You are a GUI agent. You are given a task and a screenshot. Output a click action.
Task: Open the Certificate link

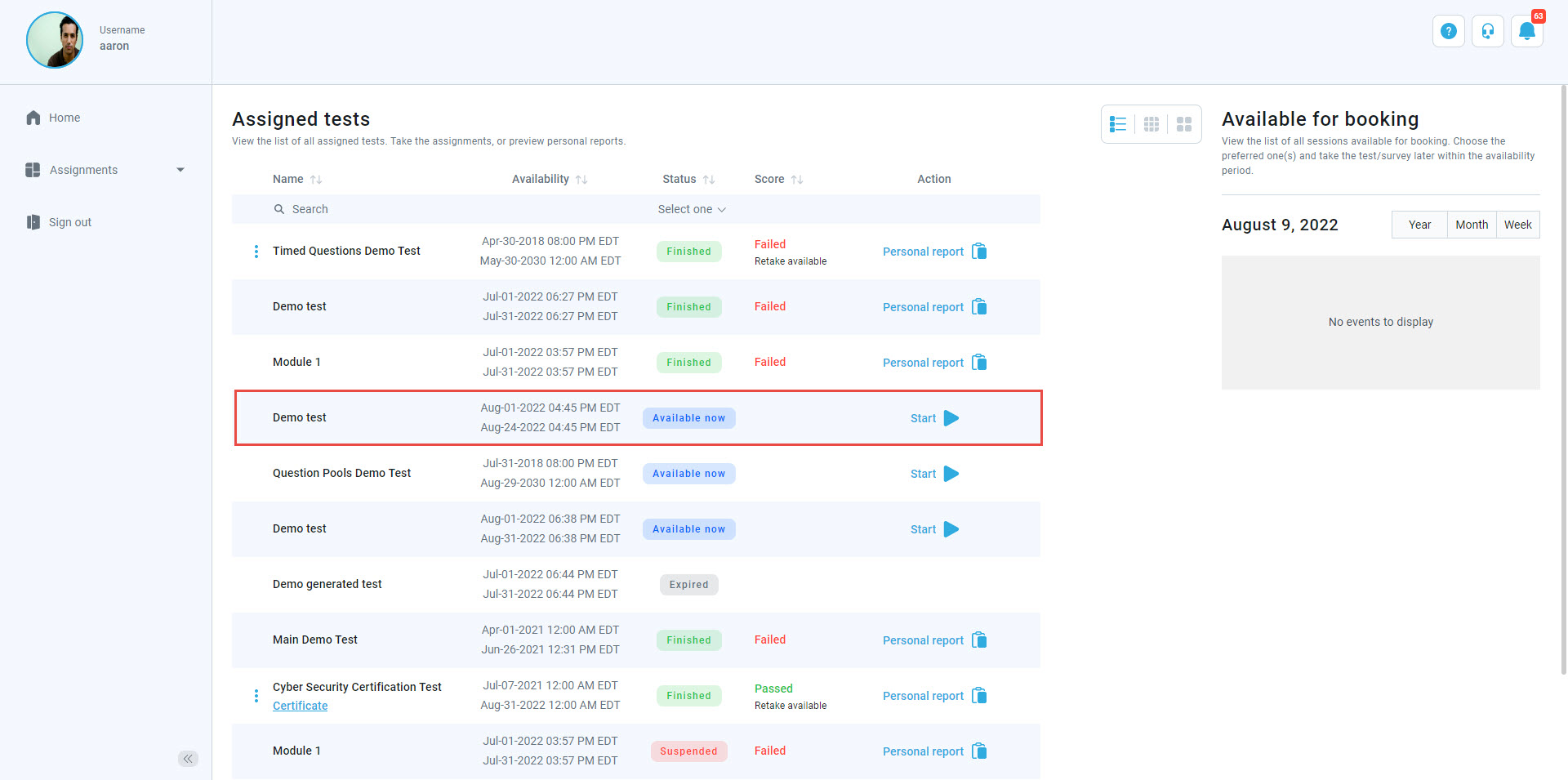pos(300,706)
